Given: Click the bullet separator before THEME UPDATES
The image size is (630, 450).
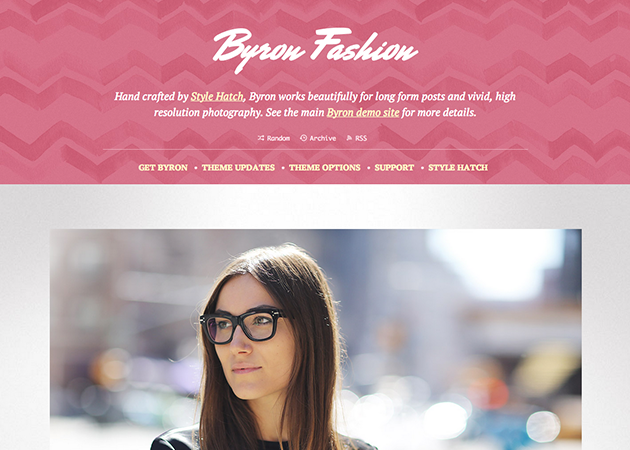Looking at the screenshot, I should [x=196, y=168].
